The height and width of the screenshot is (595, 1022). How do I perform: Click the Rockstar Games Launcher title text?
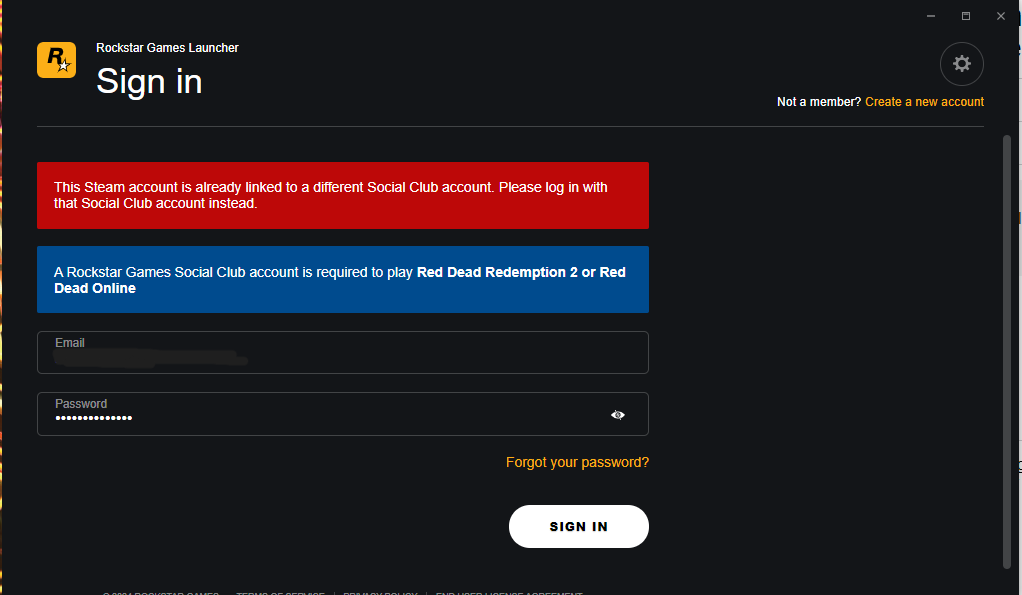pos(167,48)
